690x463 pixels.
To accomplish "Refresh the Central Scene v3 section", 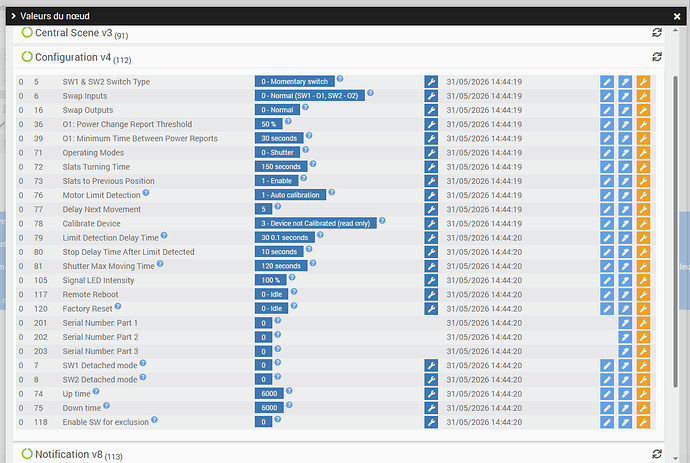I will (657, 33).
